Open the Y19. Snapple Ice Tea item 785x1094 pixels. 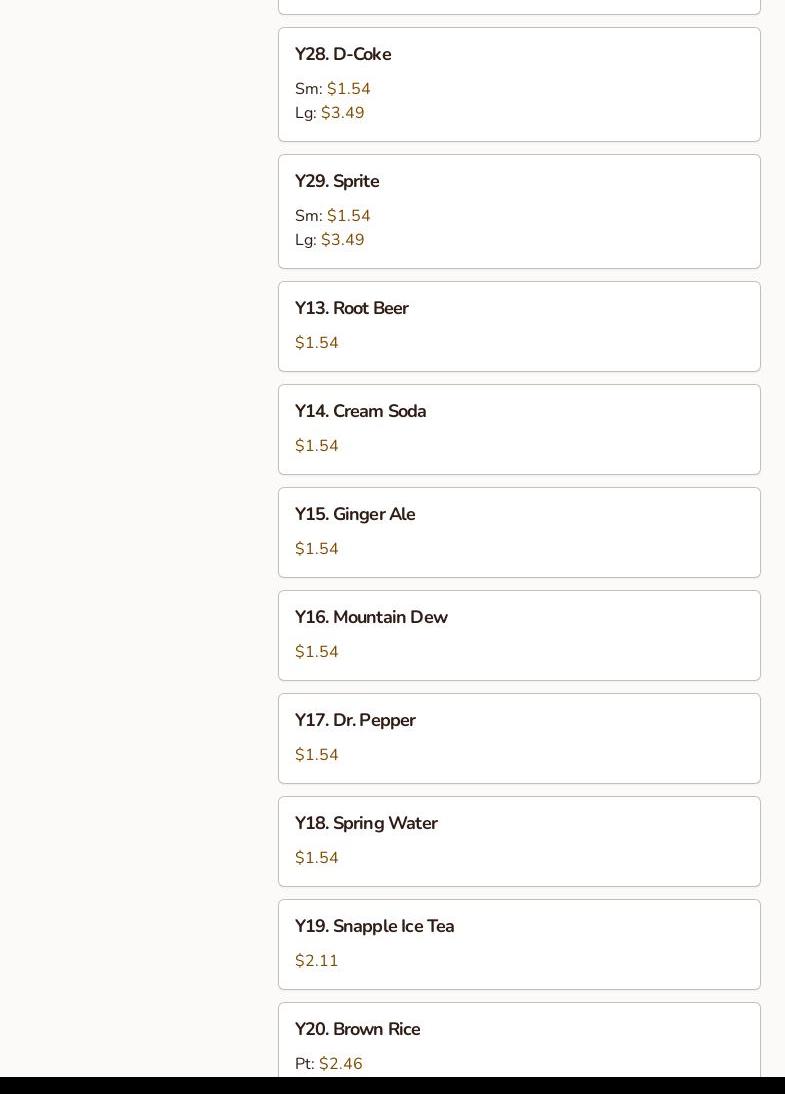click(374, 926)
